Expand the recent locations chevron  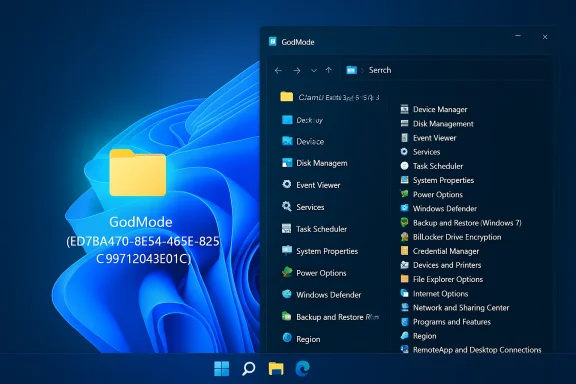314,70
